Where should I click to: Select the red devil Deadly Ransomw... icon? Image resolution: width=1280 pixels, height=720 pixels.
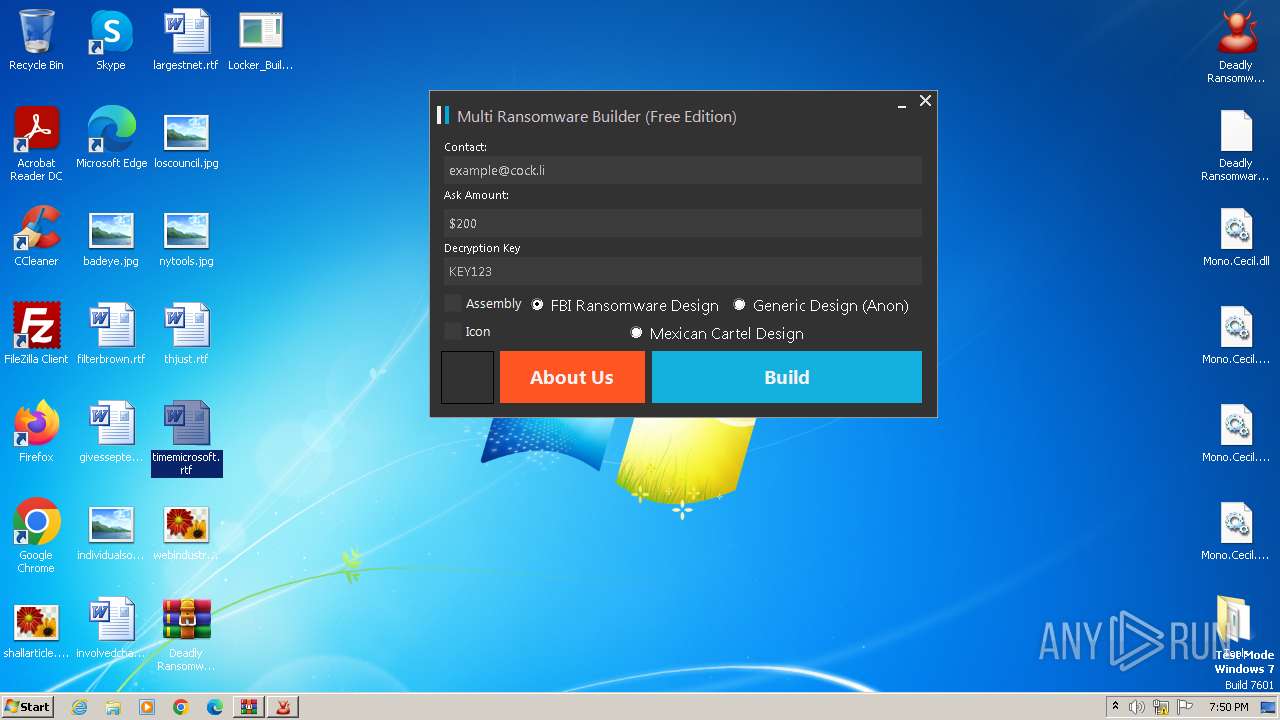click(x=1236, y=46)
